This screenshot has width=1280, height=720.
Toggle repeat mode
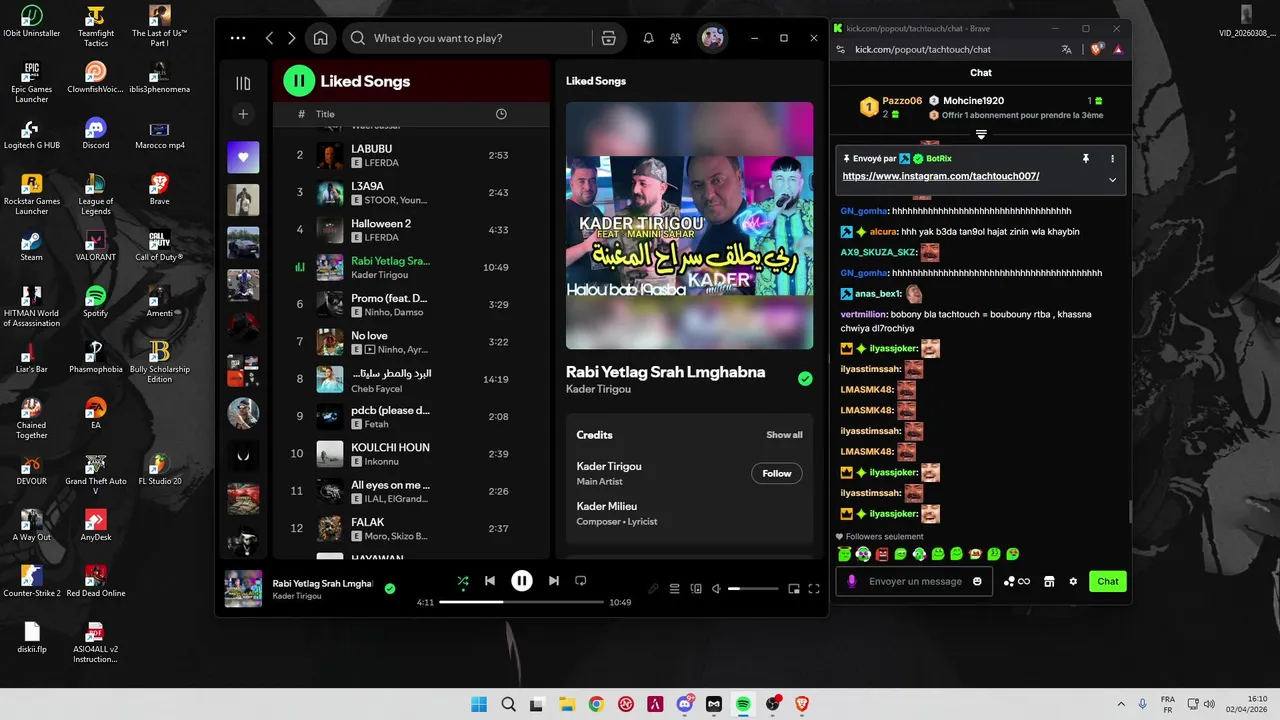pyautogui.click(x=580, y=580)
